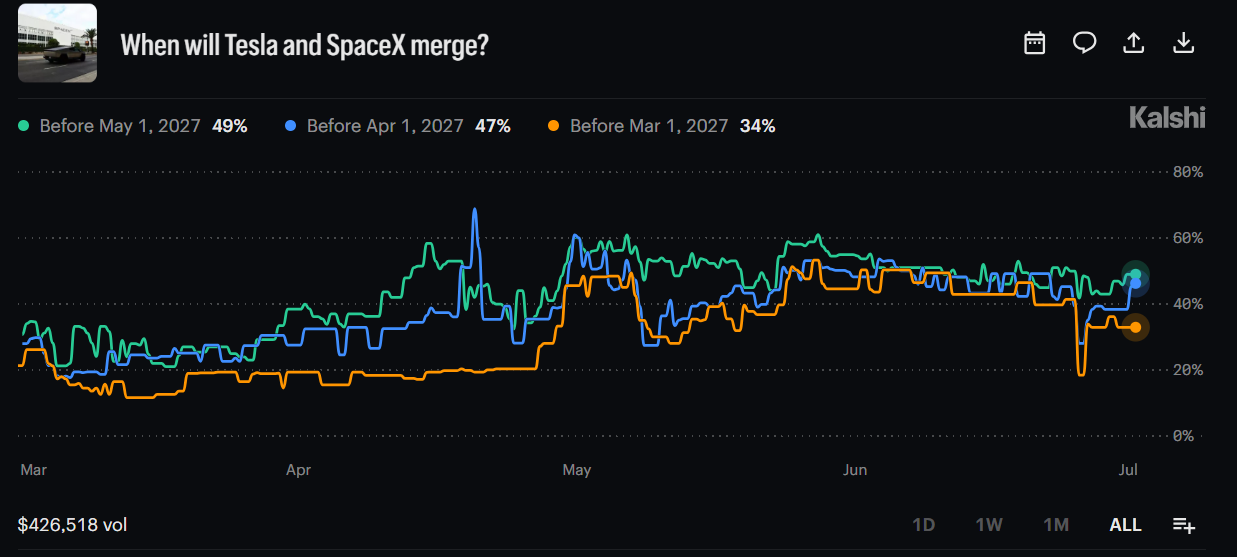Click blue legend dot for Apr series
Image resolution: width=1237 pixels, height=557 pixels.
(291, 126)
